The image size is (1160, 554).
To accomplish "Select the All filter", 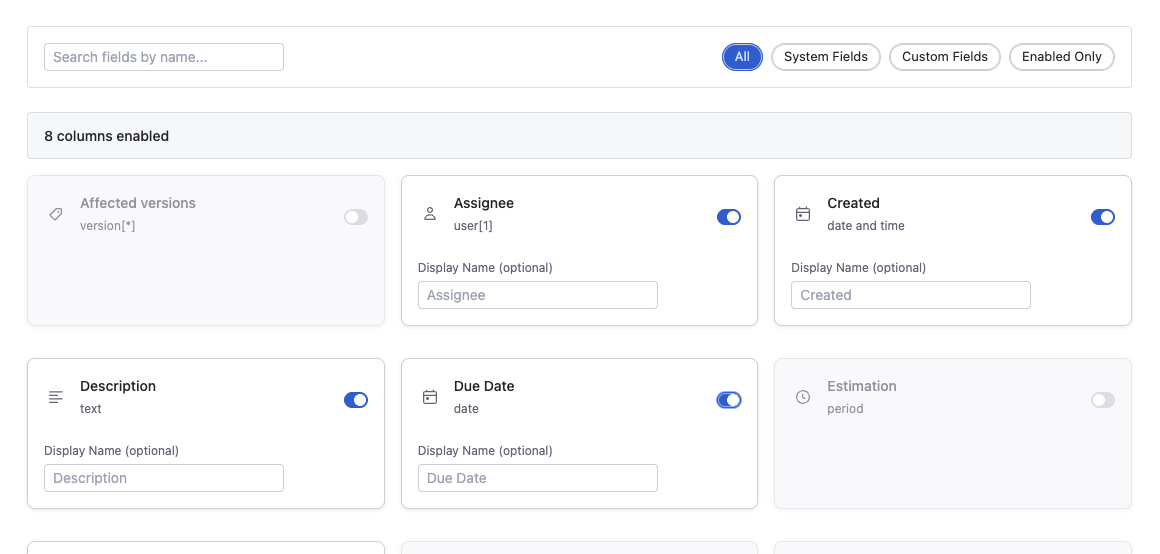I will [742, 57].
